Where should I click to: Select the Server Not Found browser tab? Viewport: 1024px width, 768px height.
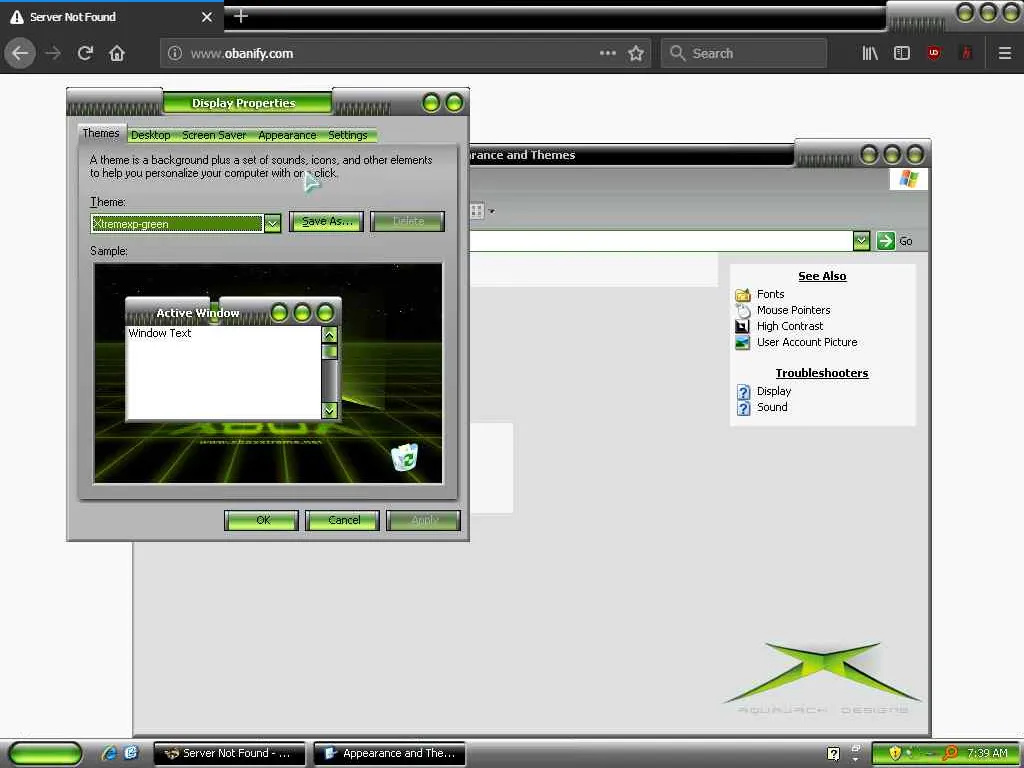(111, 17)
